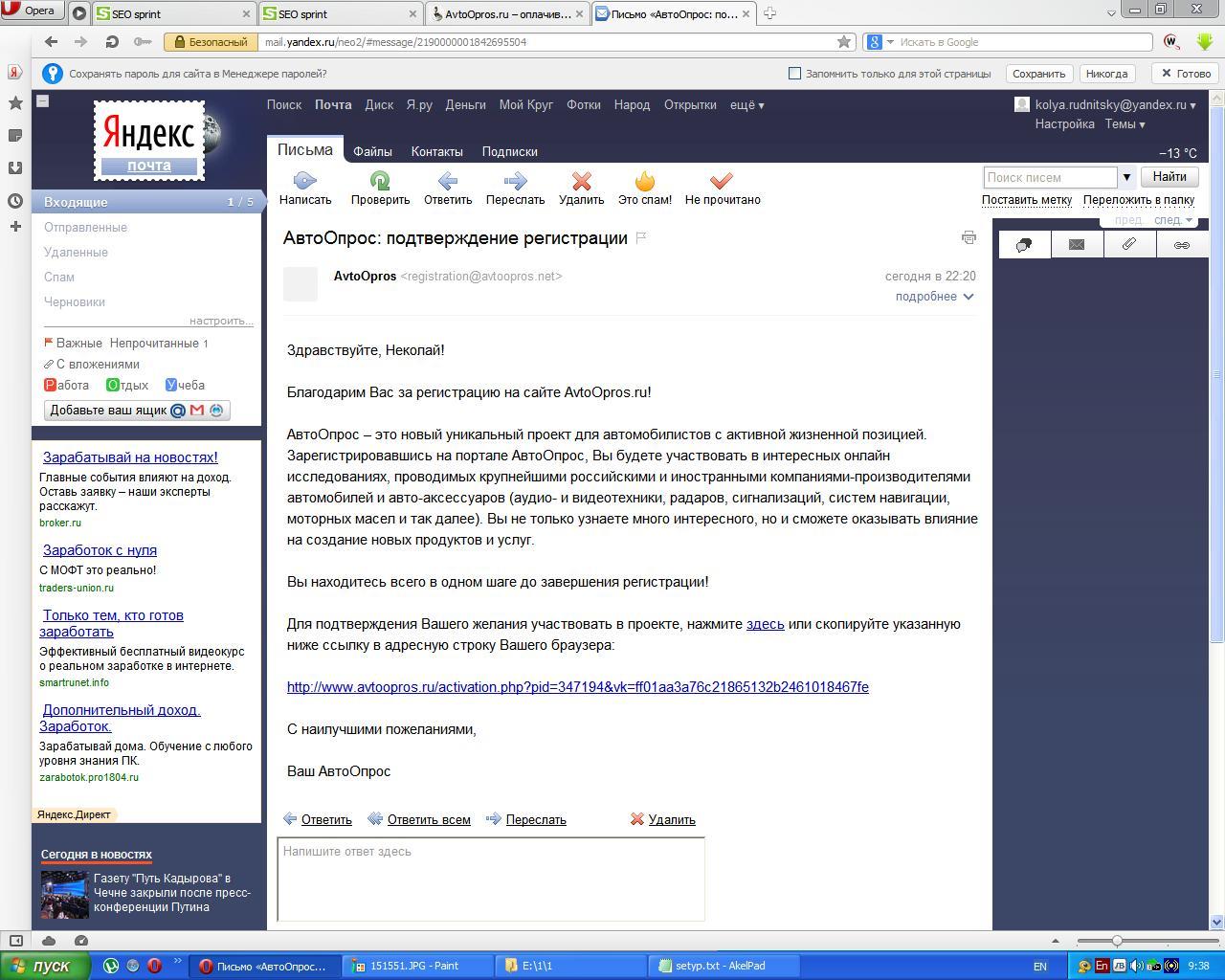Click the page zoom slider in status bar
Image resolution: width=1225 pixels, height=980 pixels.
[x=1116, y=942]
